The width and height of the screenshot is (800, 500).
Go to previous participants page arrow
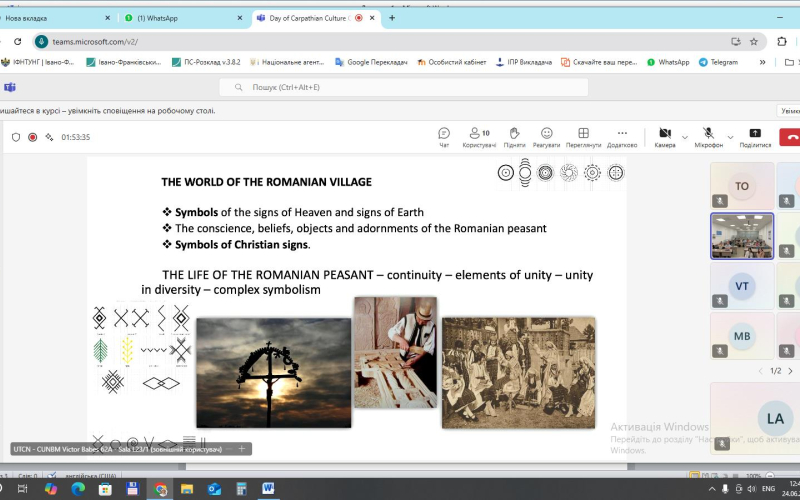pos(760,371)
